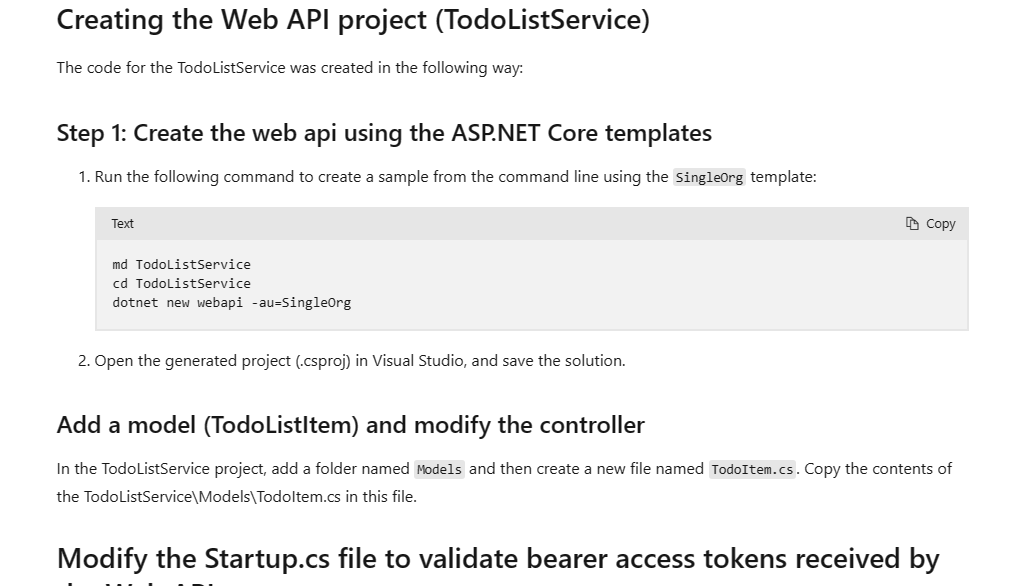Select the inline code TodoItem.cs
This screenshot has height=586, width=1014.
pos(752,469)
